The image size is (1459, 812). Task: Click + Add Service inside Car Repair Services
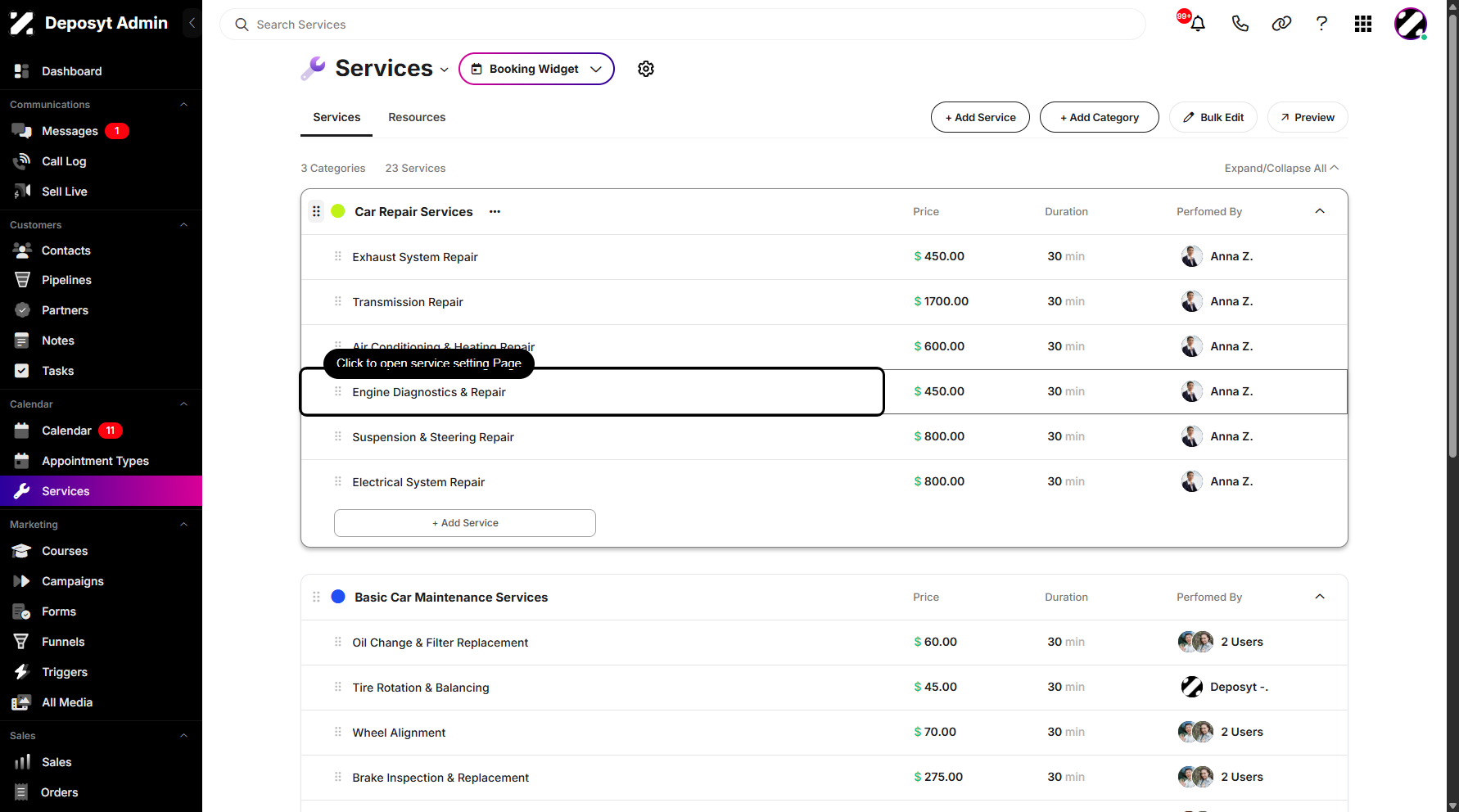[x=465, y=523]
